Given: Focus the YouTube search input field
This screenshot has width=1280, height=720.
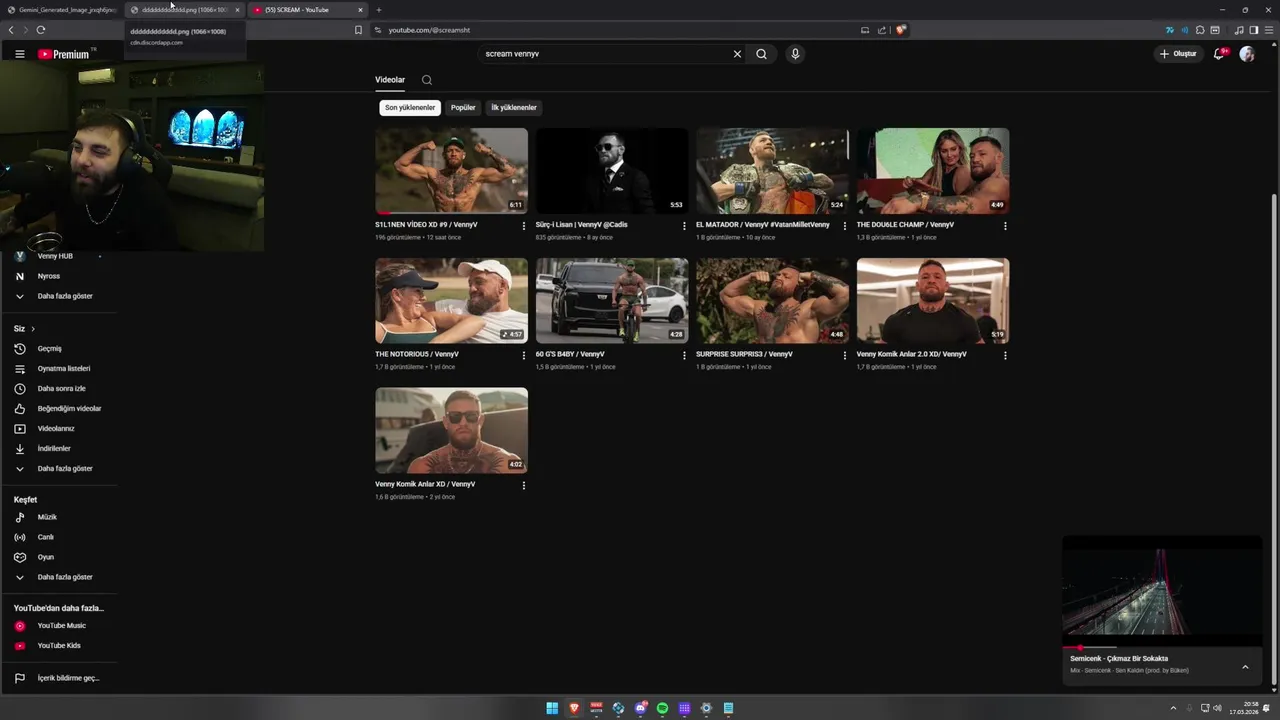Looking at the screenshot, I should point(605,54).
